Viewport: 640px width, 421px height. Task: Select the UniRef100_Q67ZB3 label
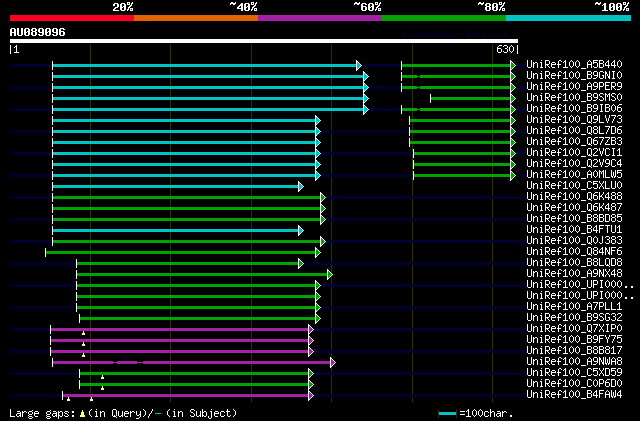tap(574, 141)
